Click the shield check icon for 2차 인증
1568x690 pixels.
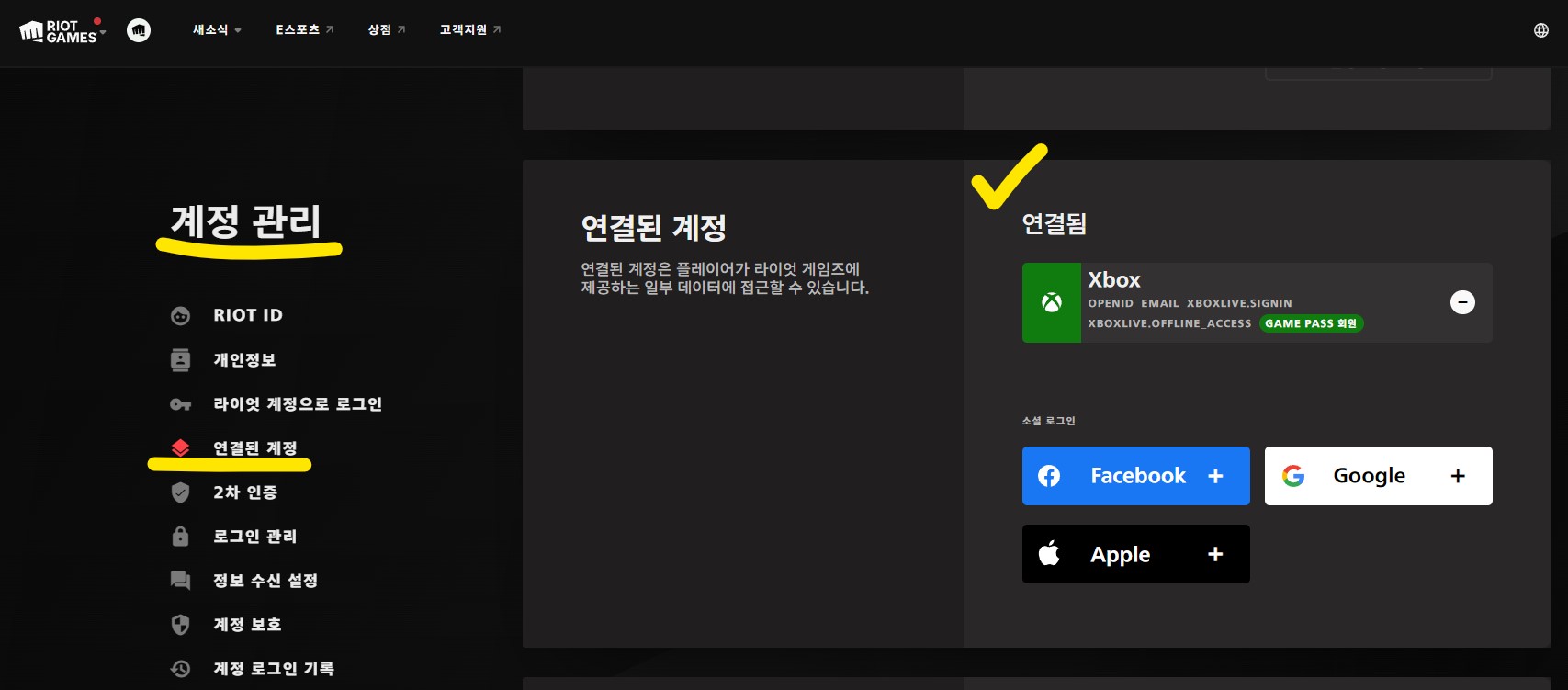click(x=180, y=492)
